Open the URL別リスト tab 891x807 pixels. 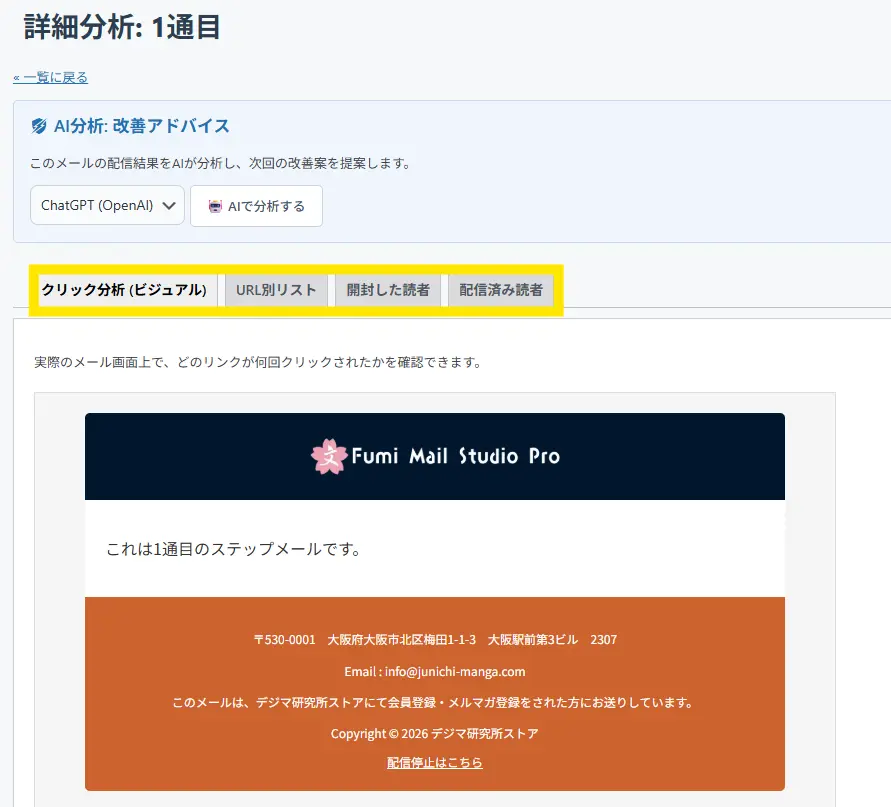(x=276, y=290)
